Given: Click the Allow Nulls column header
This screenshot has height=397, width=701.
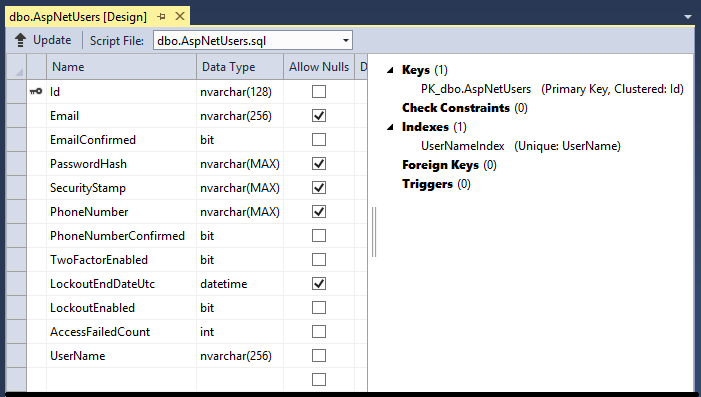Looking at the screenshot, I should pyautogui.click(x=319, y=67).
